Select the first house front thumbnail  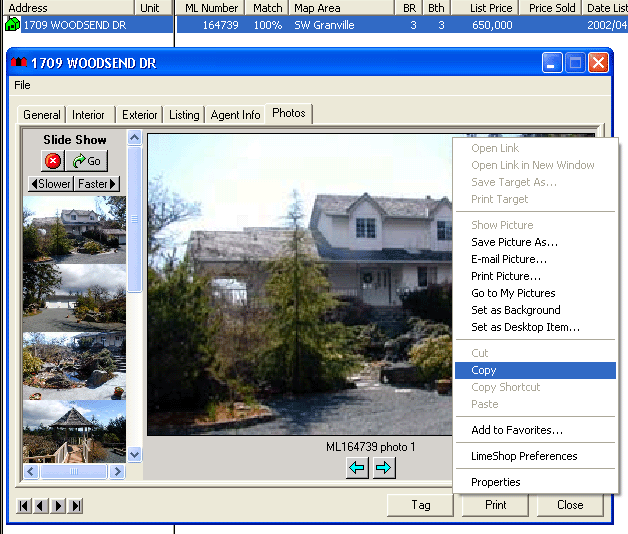(x=74, y=230)
